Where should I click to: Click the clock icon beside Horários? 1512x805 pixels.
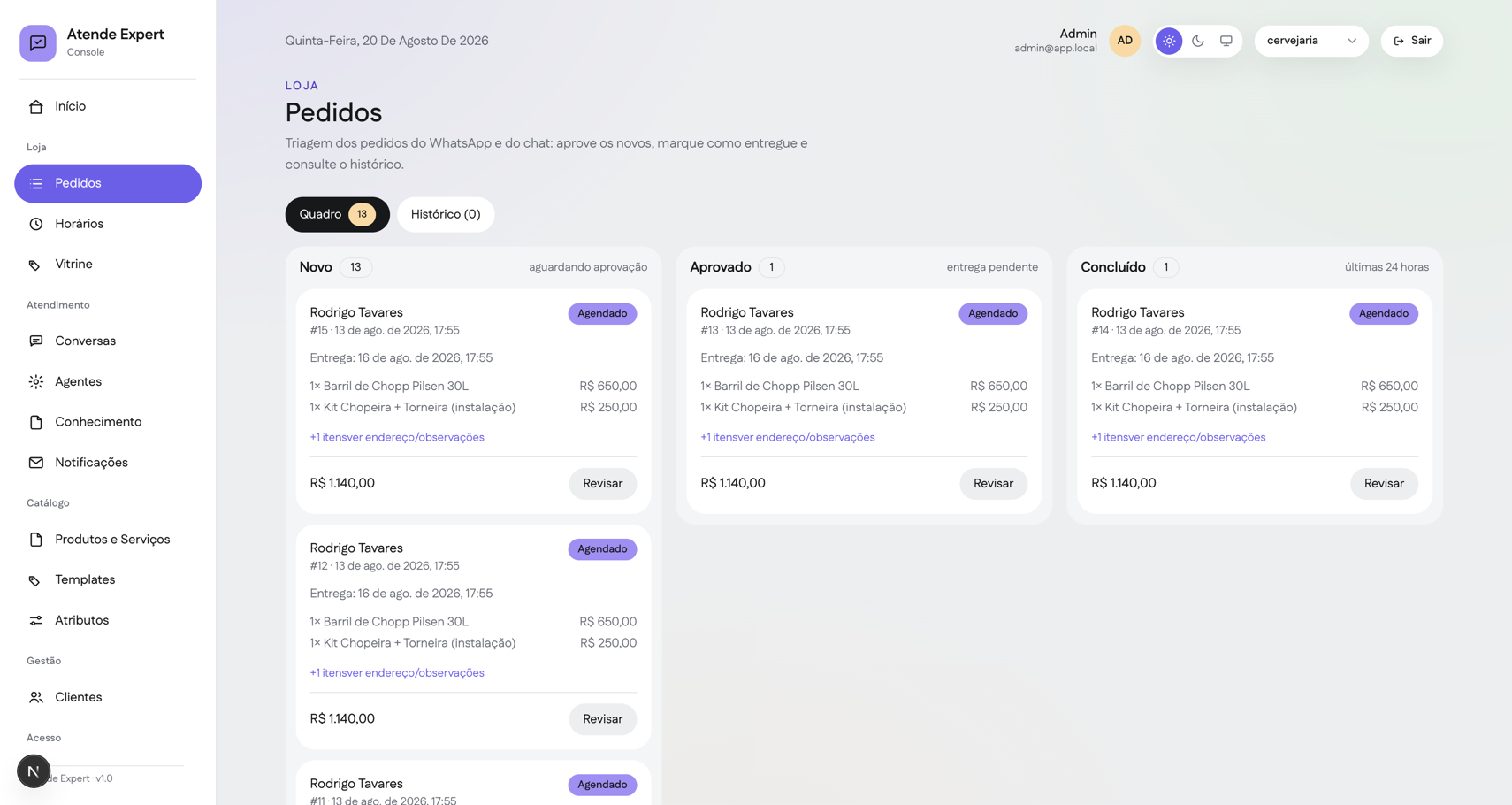coord(36,225)
